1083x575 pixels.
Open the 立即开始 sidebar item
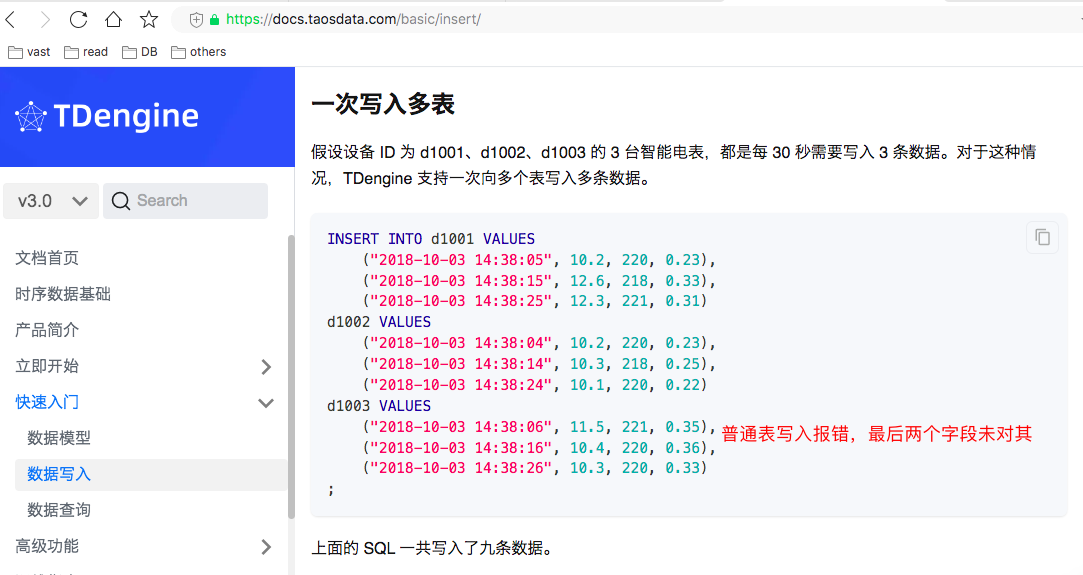pyautogui.click(x=47, y=366)
